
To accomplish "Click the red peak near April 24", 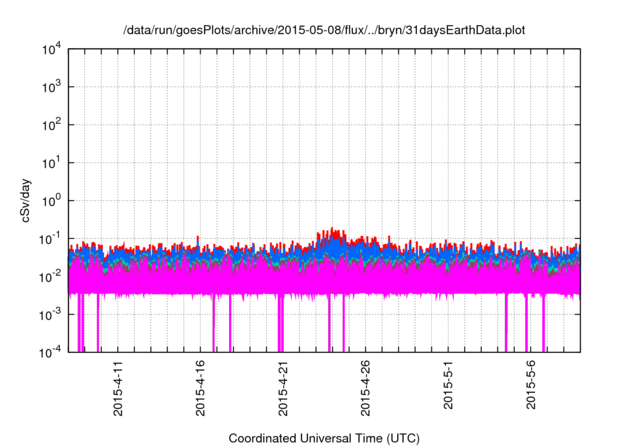I will coord(332,233).
